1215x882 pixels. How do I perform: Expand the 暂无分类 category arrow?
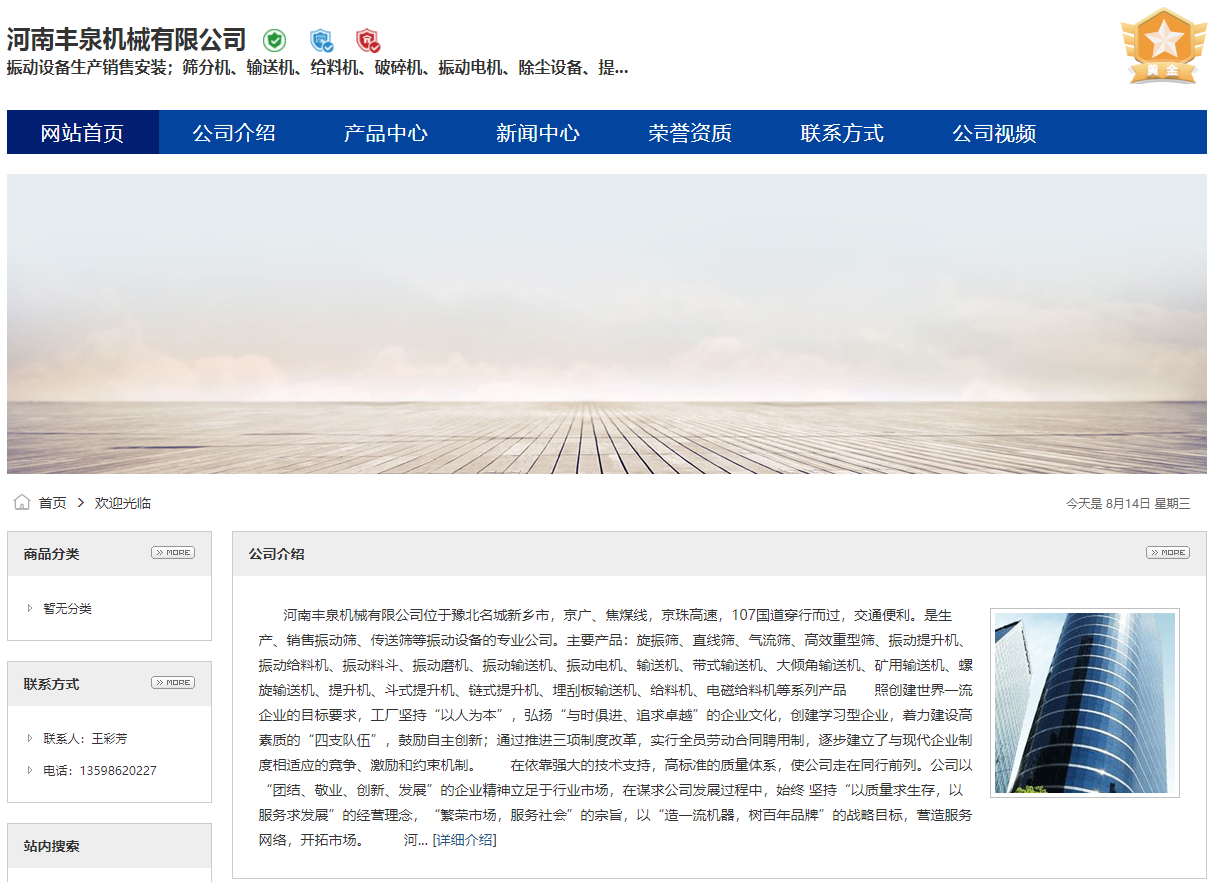(30, 608)
